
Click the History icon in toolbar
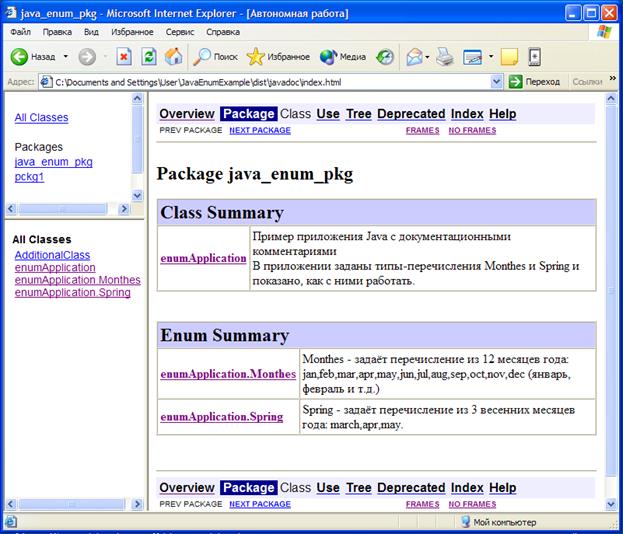(x=385, y=57)
